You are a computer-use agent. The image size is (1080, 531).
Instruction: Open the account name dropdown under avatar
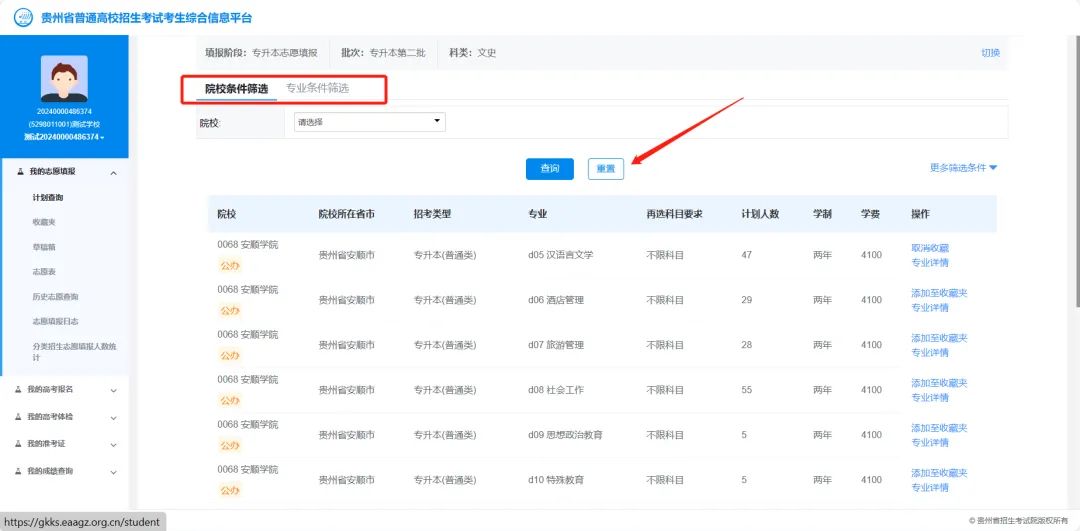pyautogui.click(x=64, y=137)
